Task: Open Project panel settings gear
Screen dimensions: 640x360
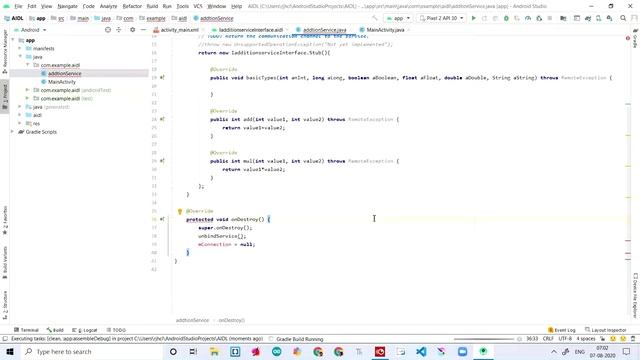Action: [133, 30]
